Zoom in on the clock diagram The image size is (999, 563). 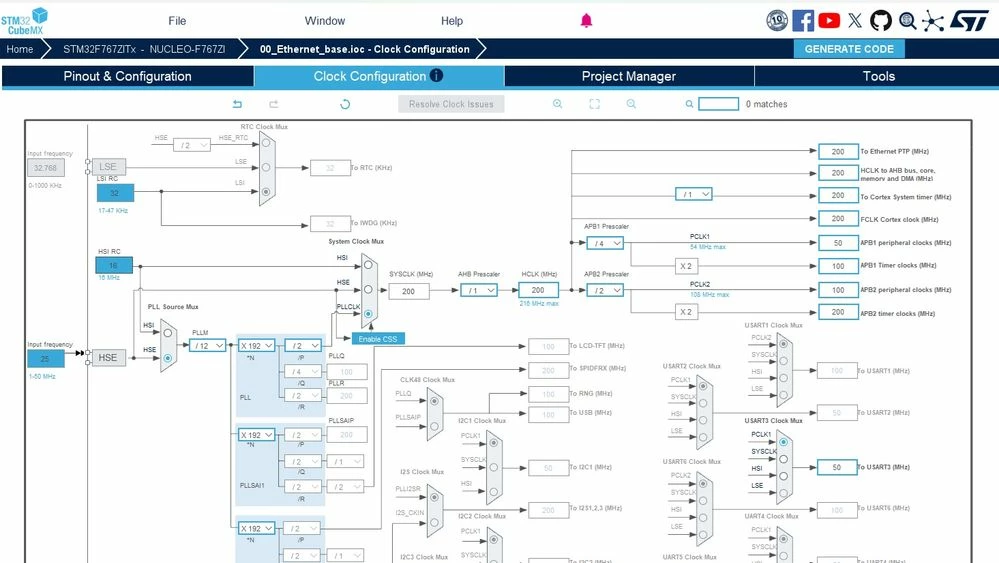coord(557,104)
